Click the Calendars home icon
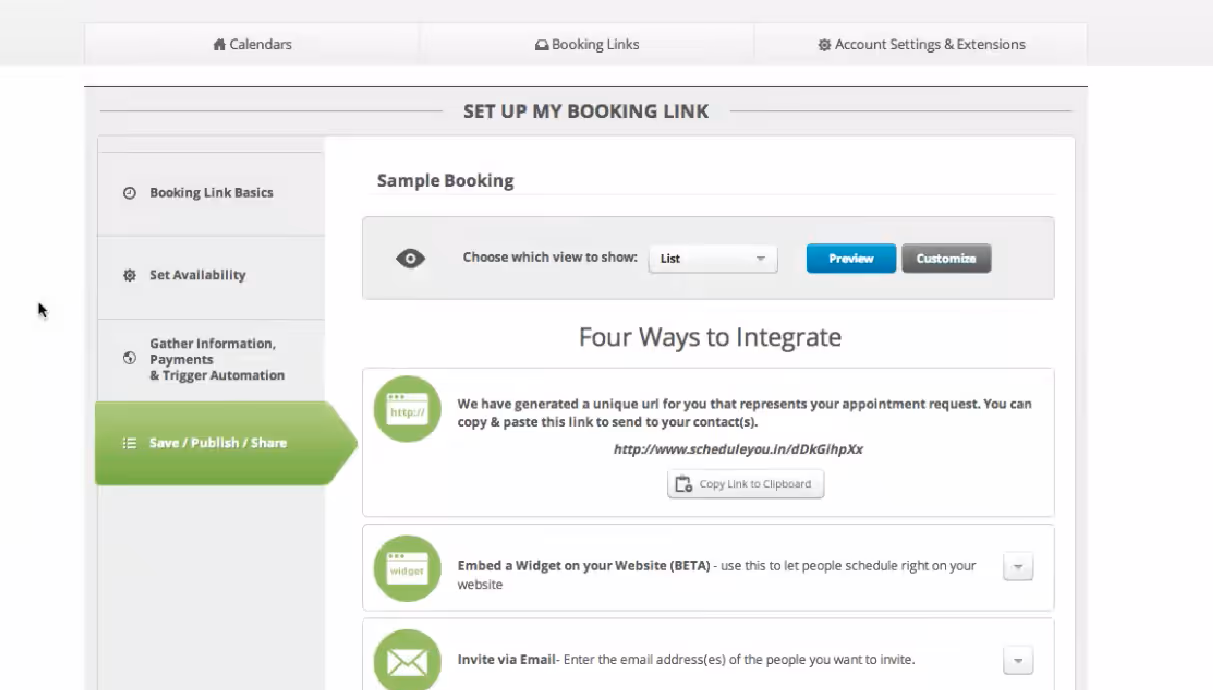 219,44
